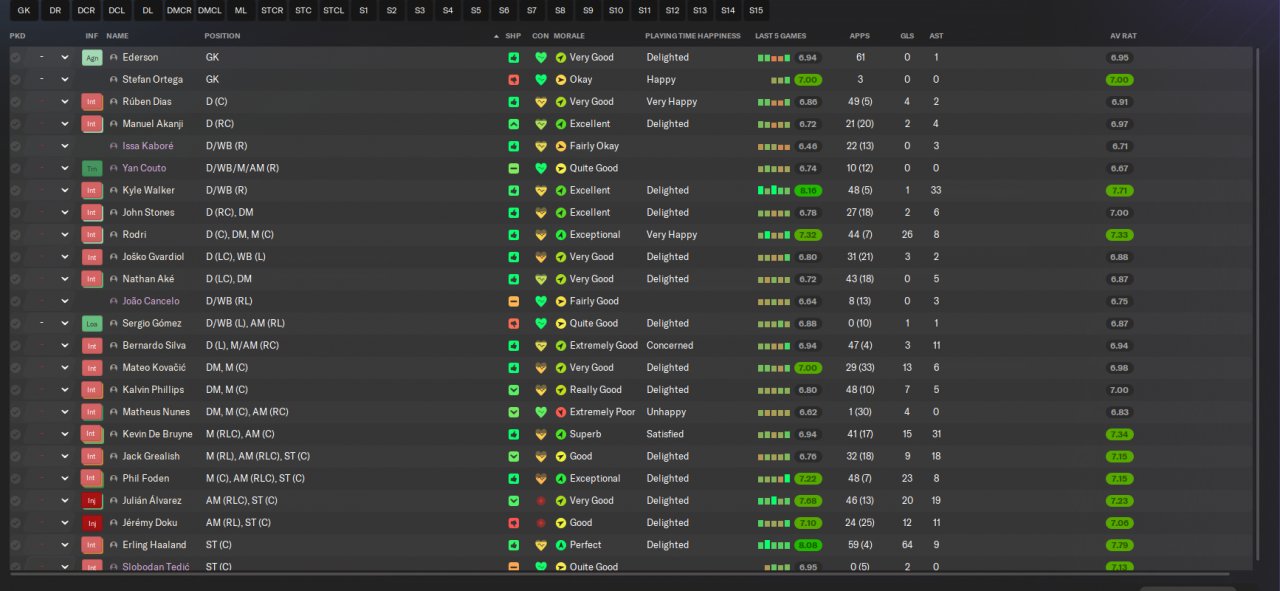Click Ederson's green match sharpness icon
Viewport: 1280px width, 591px height.
point(514,57)
